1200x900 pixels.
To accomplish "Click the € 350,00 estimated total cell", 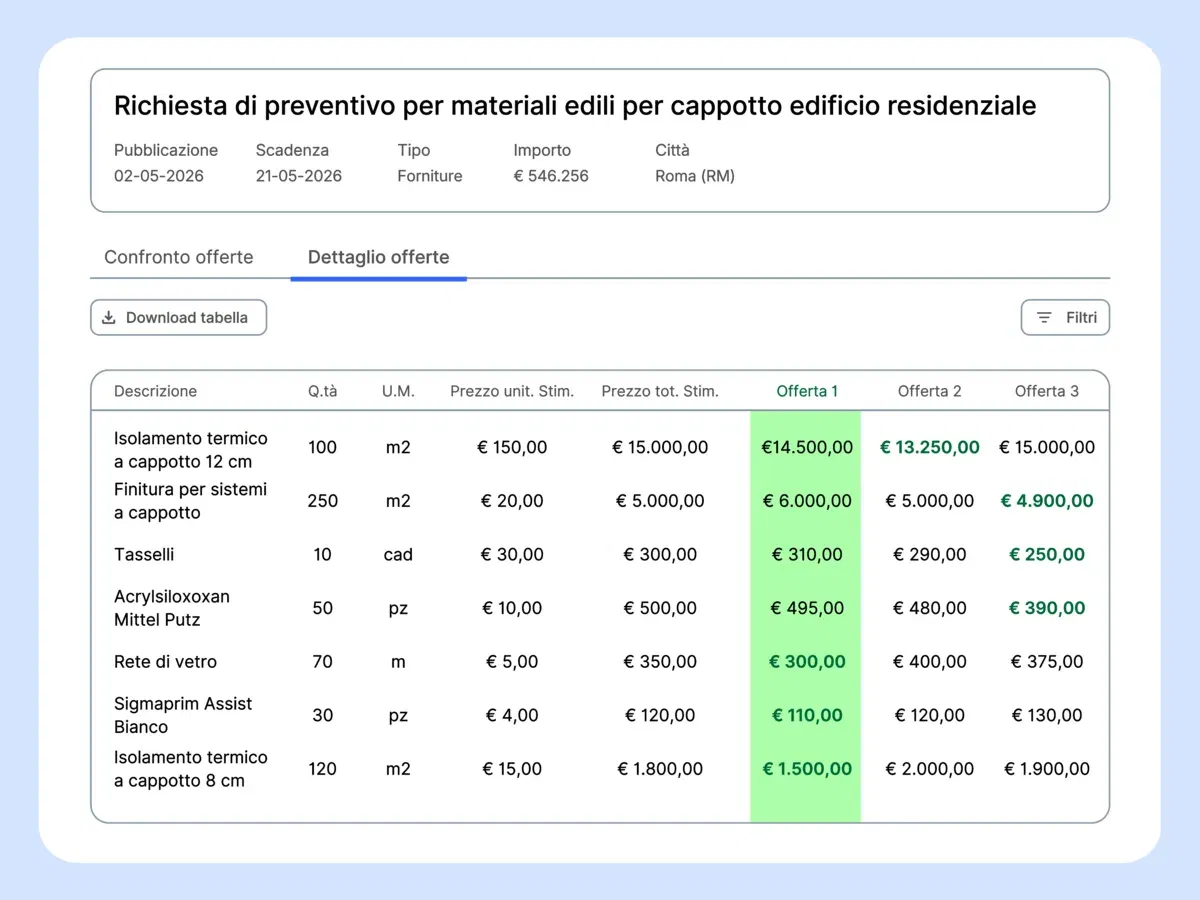I will pos(660,661).
